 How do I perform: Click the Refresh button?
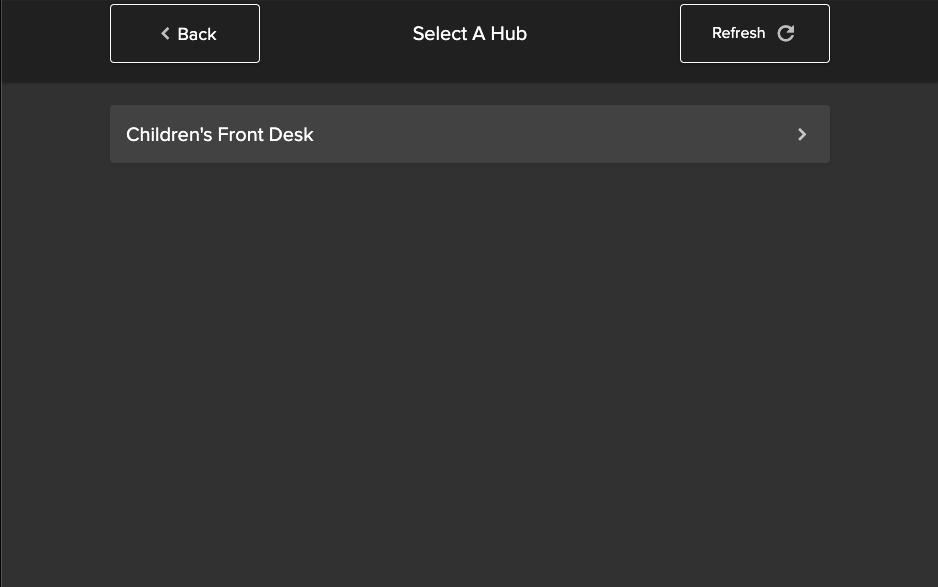coord(754,33)
